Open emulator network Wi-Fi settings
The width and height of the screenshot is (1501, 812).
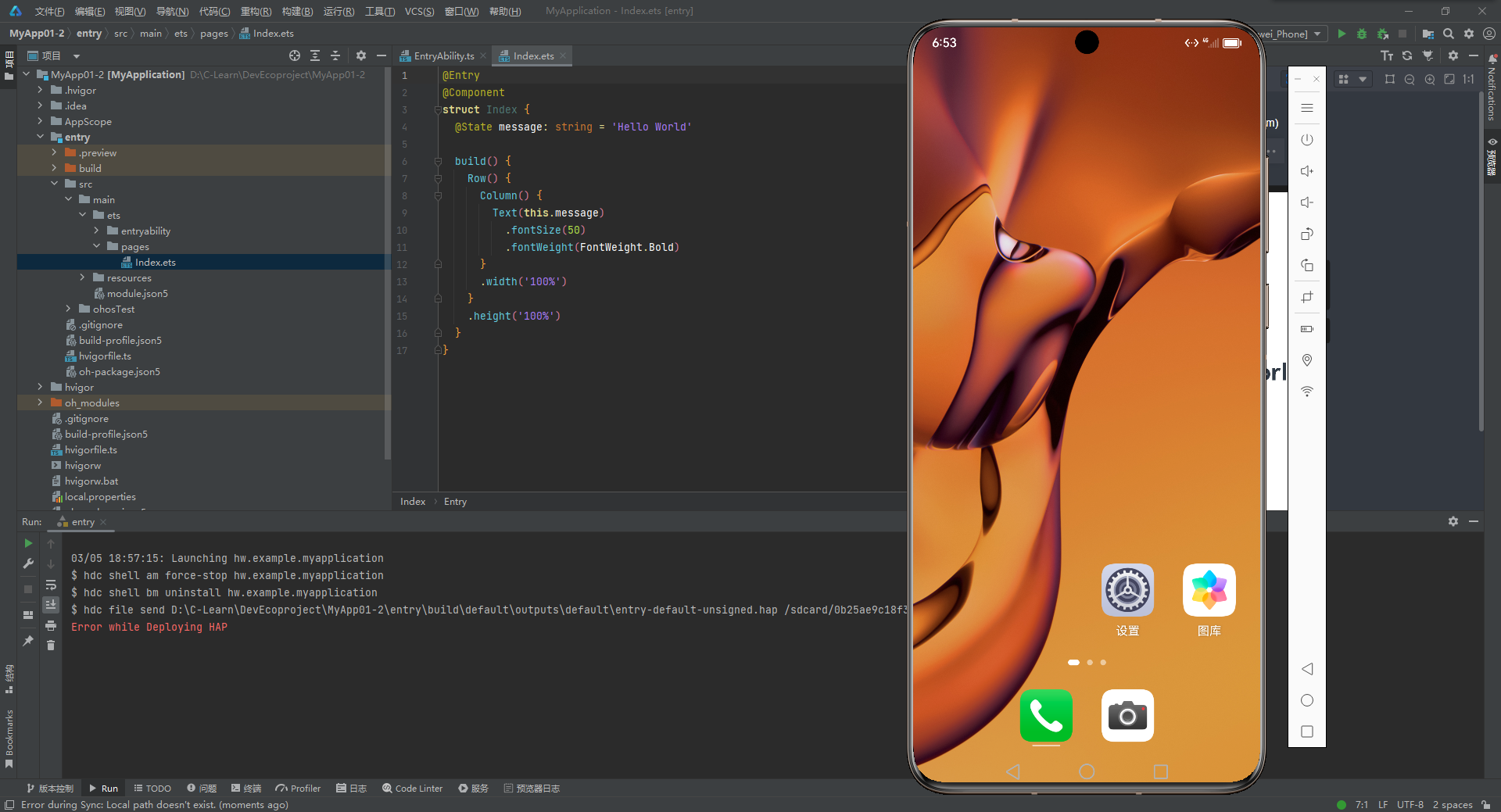pos(1307,392)
